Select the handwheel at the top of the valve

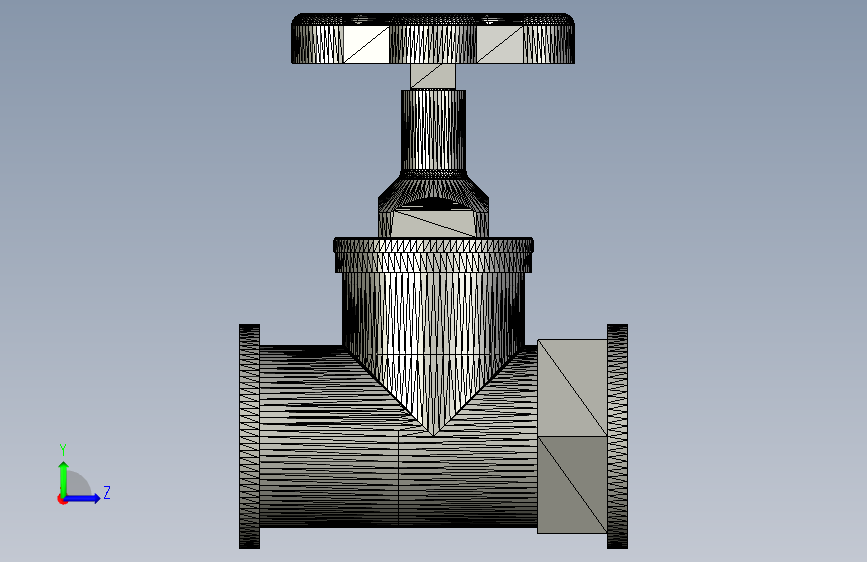433,39
